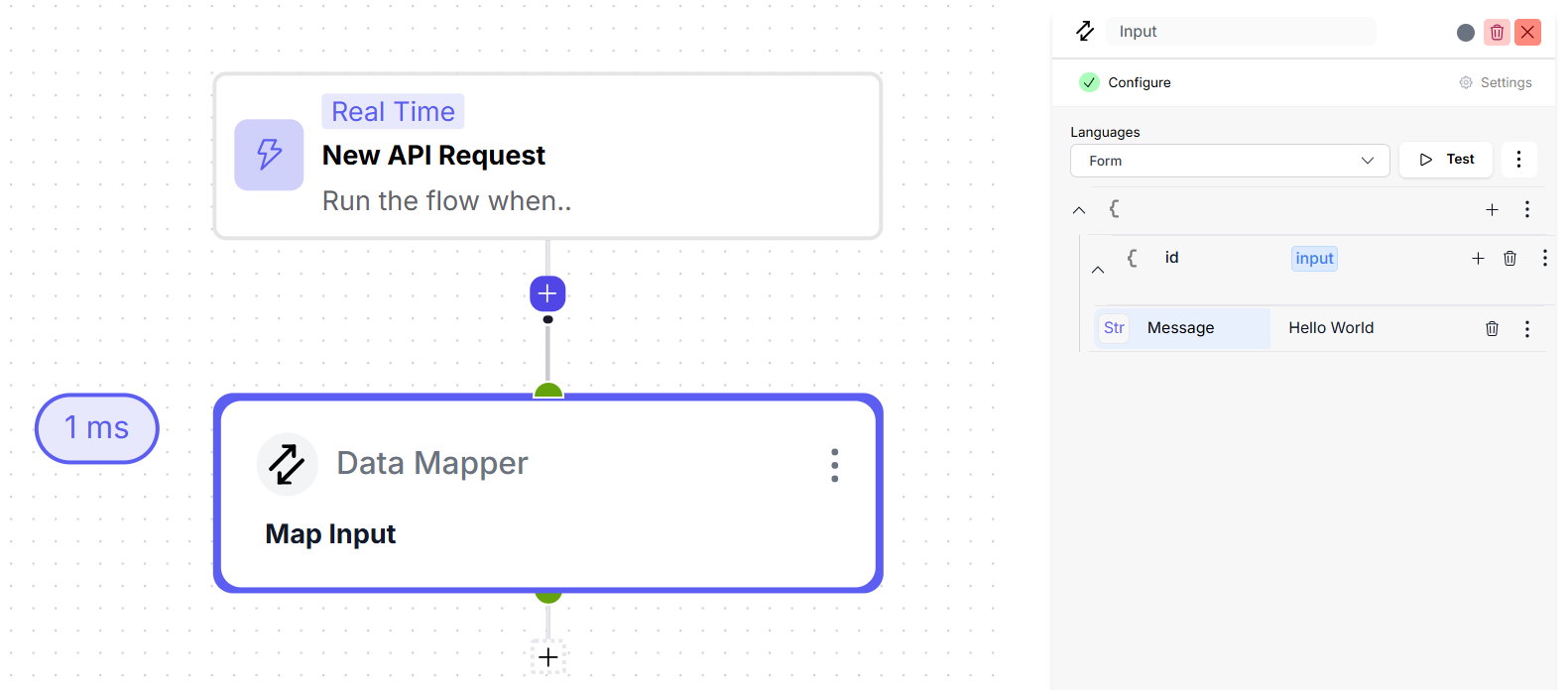Screen dimensions: 1568x690
Task: Open the Languages Form dropdown
Action: click(x=1229, y=161)
